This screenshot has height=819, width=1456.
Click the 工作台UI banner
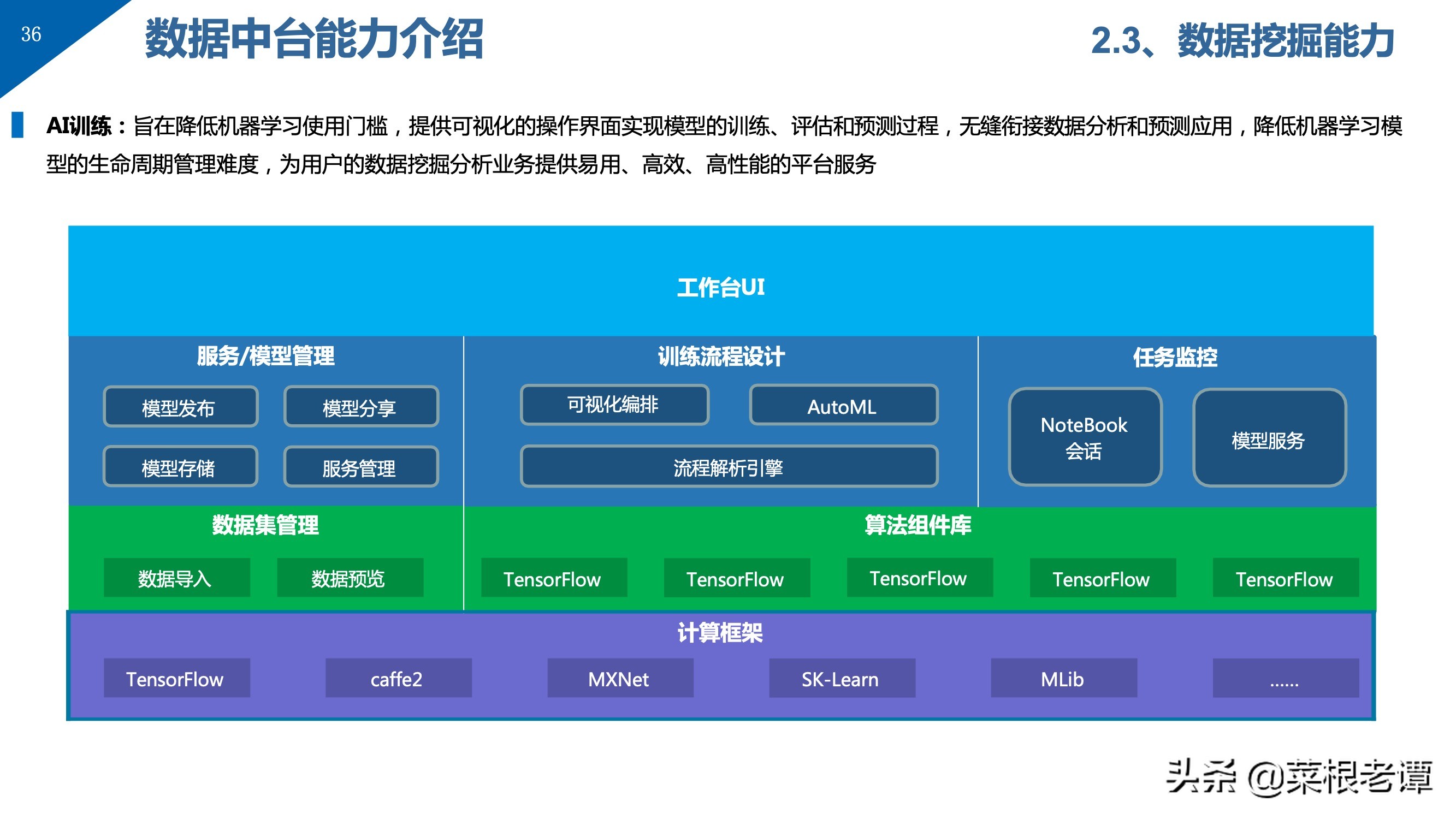[721, 287]
